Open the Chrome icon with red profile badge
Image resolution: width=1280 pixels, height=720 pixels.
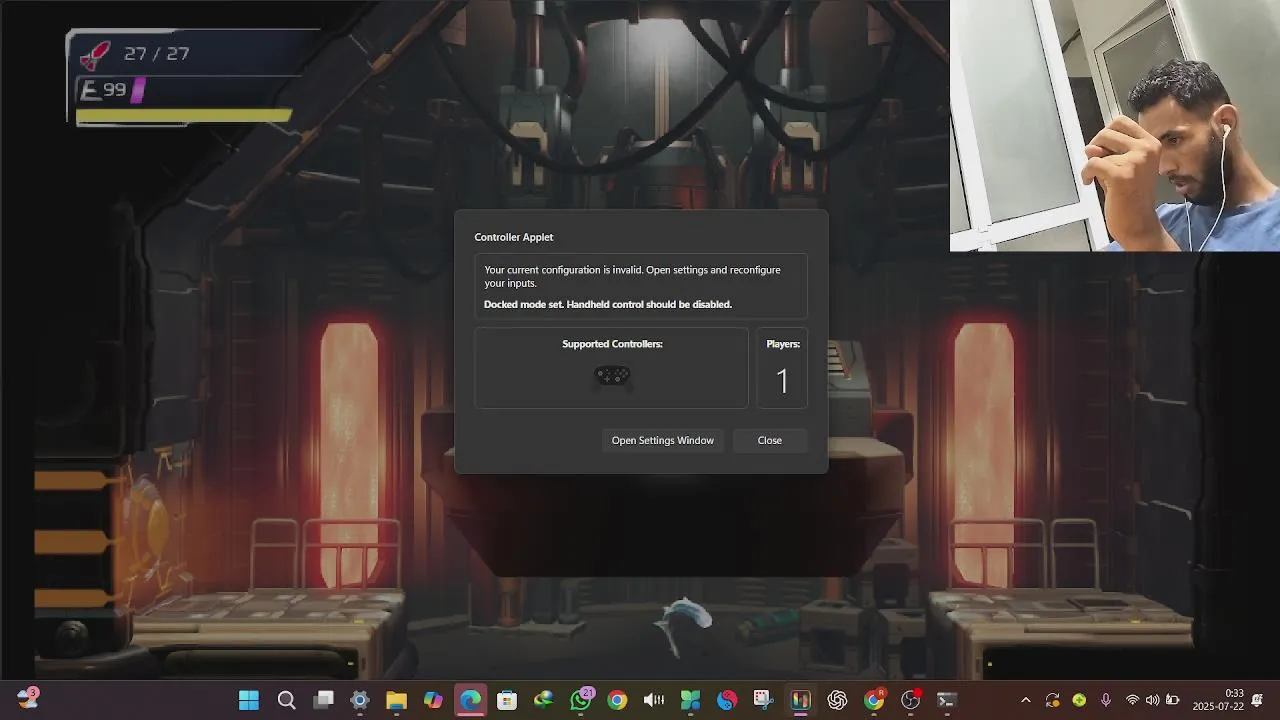[x=875, y=700]
